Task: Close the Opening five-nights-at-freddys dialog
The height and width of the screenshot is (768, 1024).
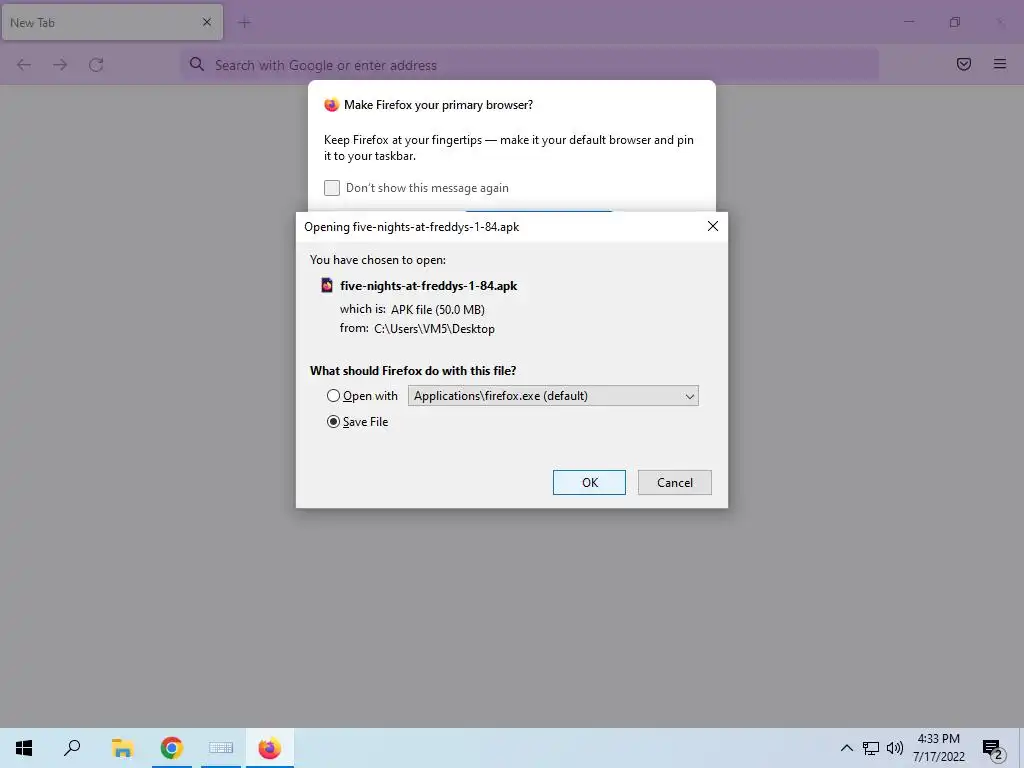Action: (x=712, y=226)
